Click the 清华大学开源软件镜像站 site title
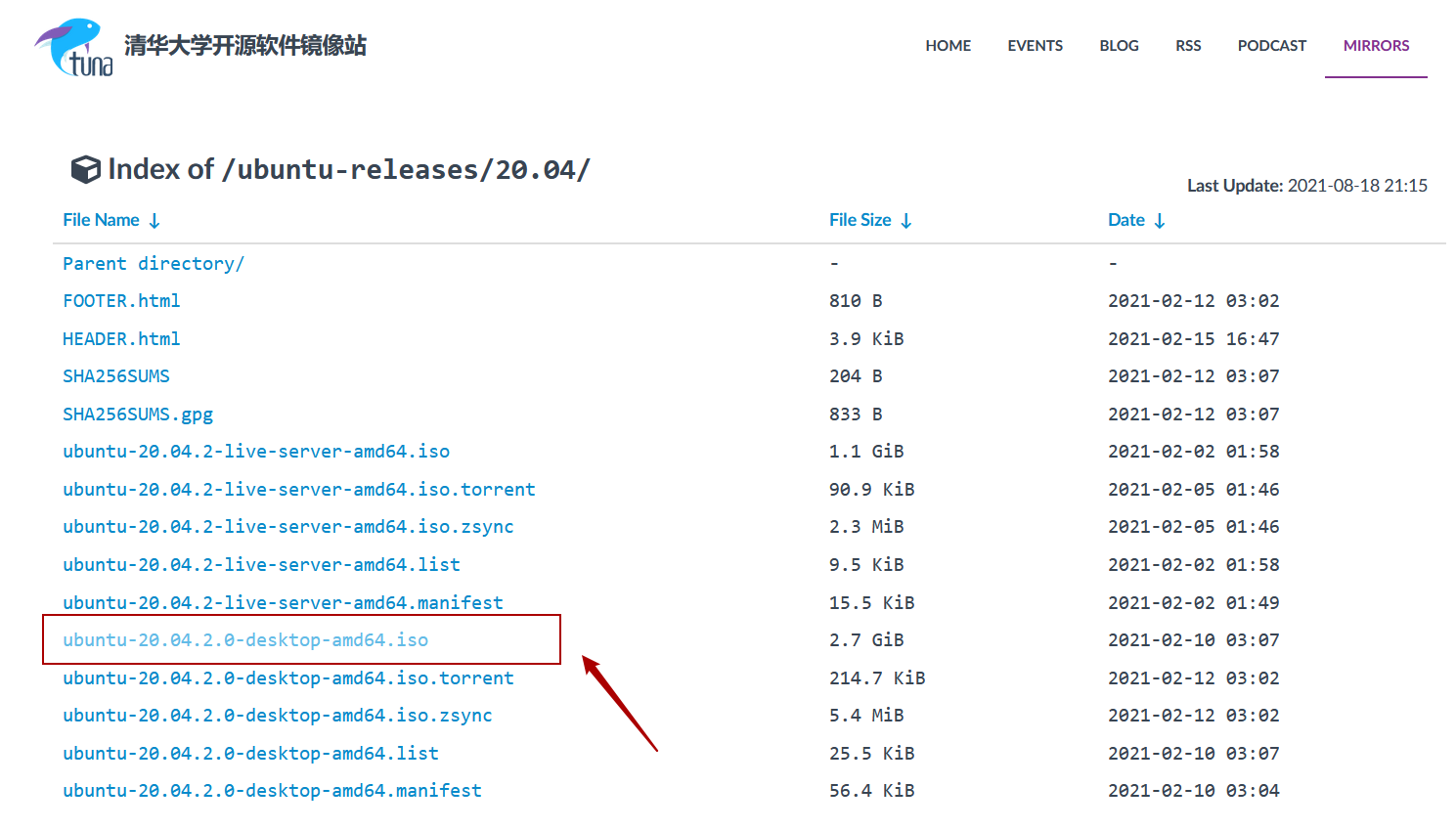Screen dimensions: 1456x830 [x=245, y=46]
